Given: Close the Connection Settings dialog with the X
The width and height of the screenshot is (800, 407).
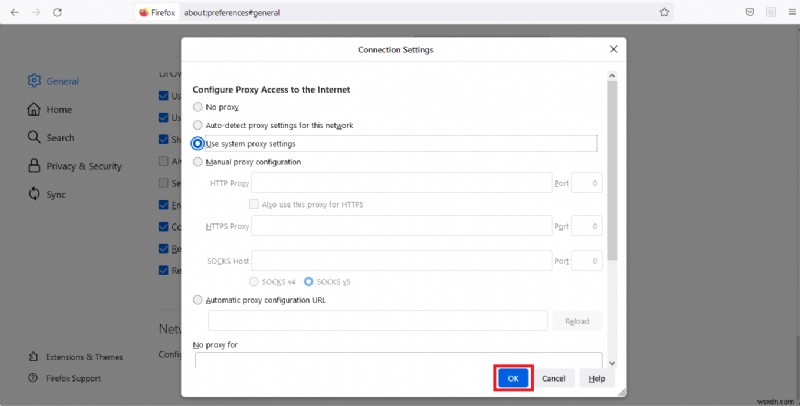Looking at the screenshot, I should point(614,49).
